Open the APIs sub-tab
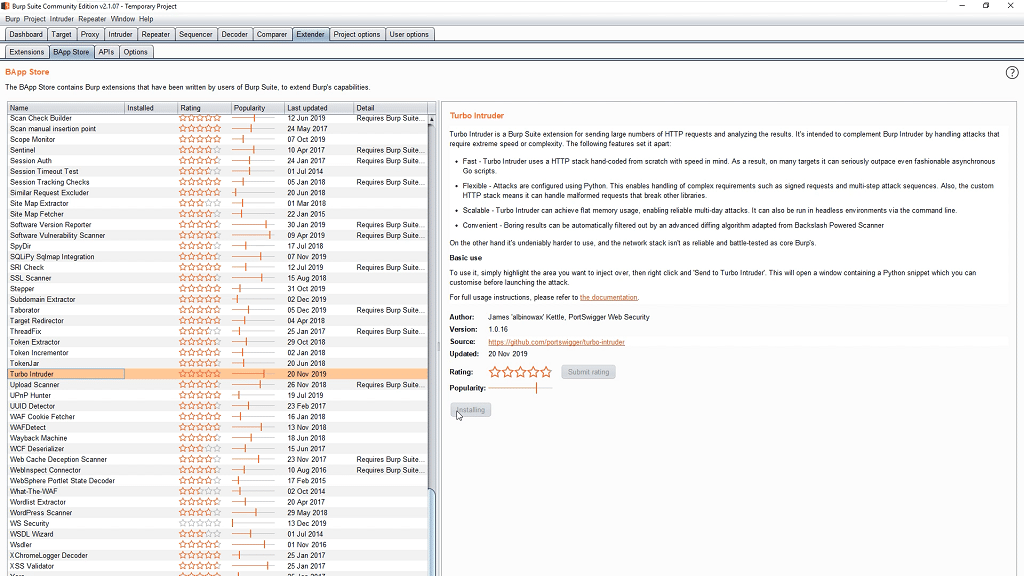1024x576 pixels. (x=106, y=52)
